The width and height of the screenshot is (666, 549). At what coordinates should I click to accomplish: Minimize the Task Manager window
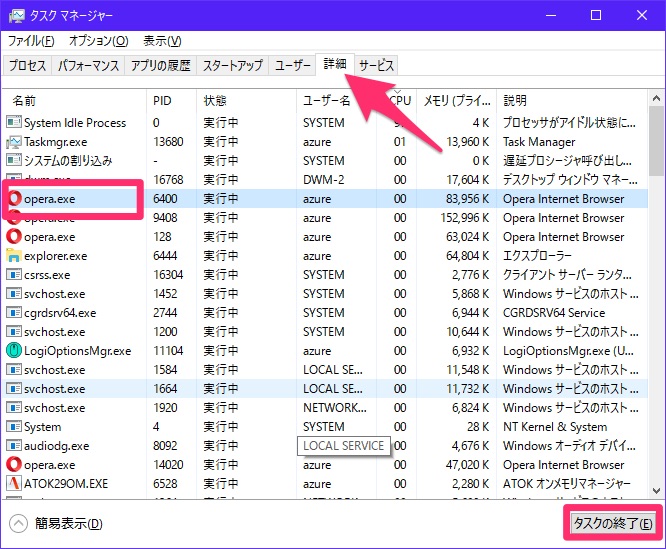[551, 16]
